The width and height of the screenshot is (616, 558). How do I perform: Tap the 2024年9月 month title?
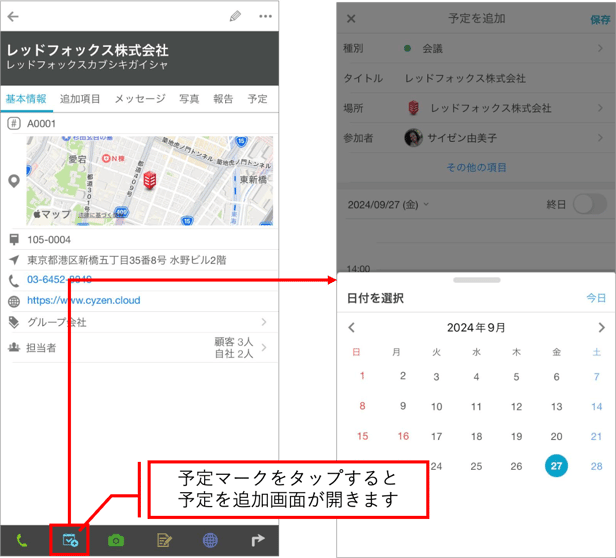(476, 327)
